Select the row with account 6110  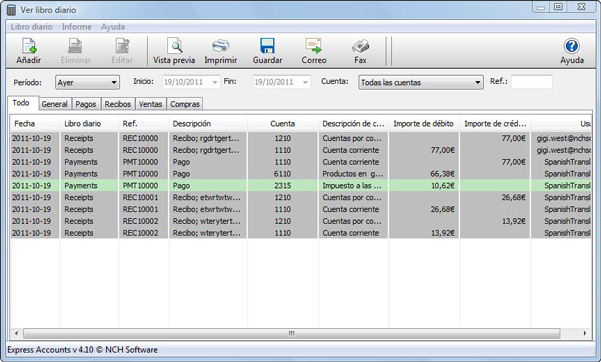[301, 174]
